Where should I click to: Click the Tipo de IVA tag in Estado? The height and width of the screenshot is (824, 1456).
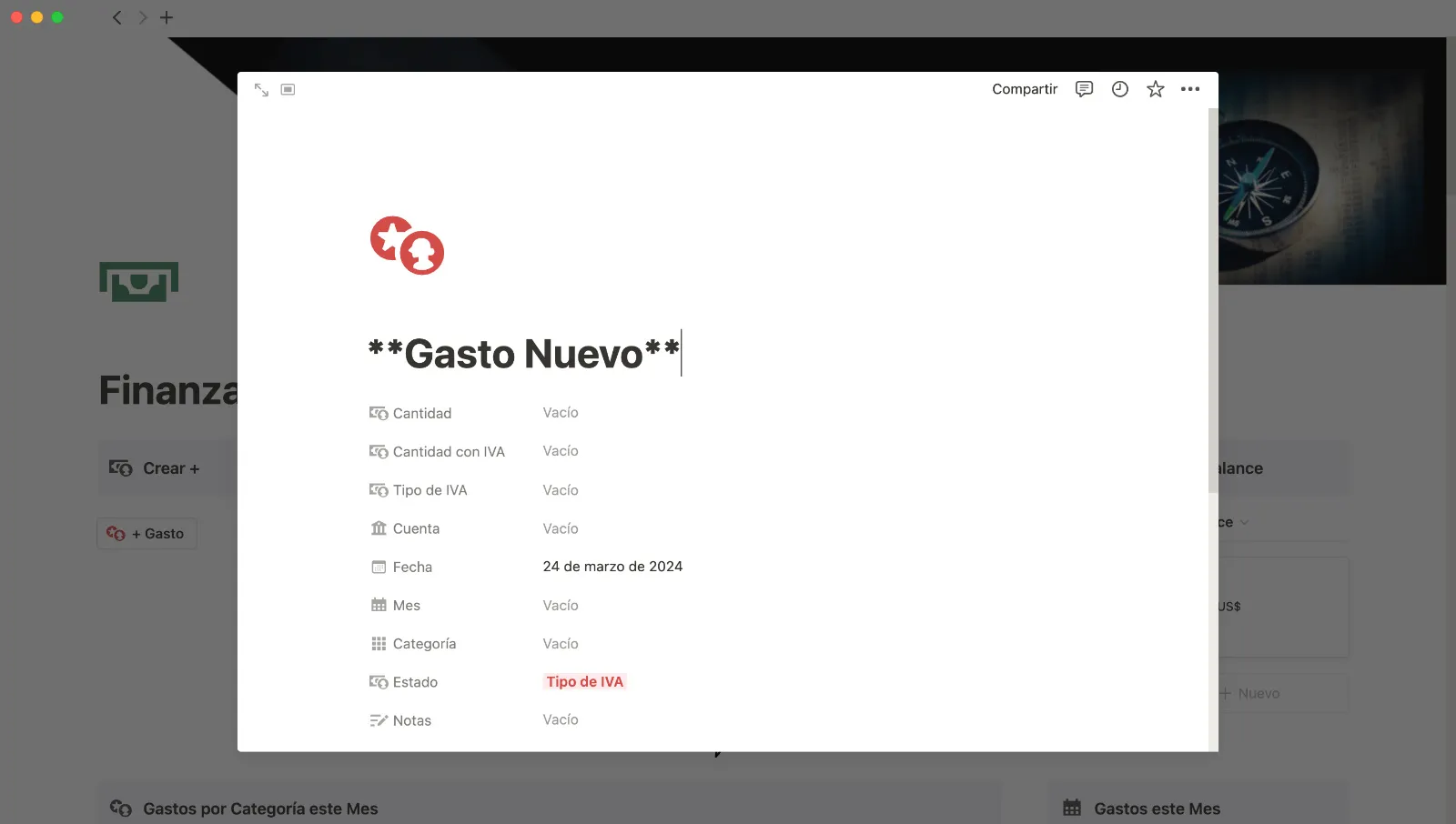click(584, 682)
